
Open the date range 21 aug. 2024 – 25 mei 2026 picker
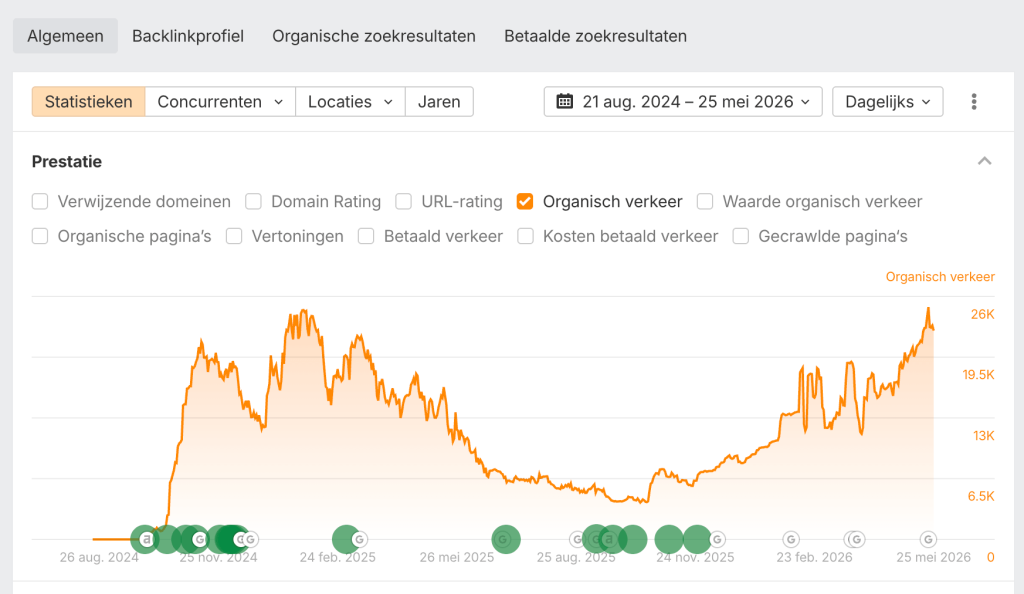[x=683, y=102]
